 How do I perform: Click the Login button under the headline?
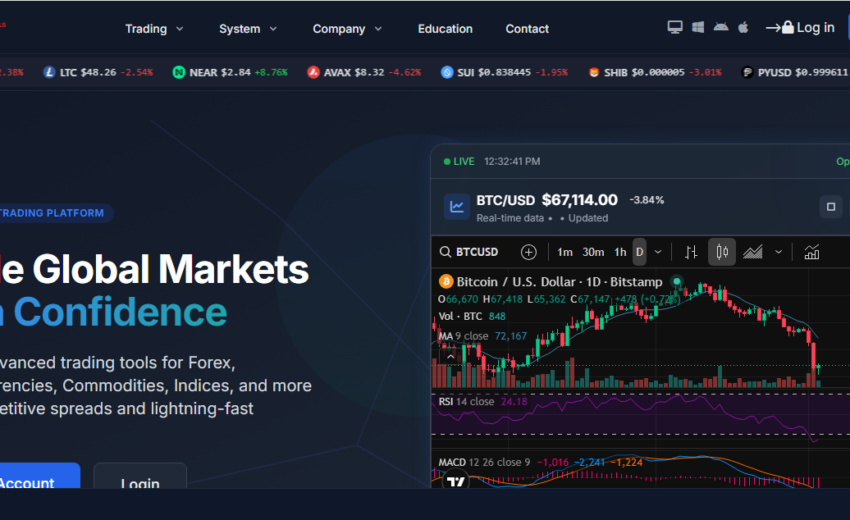pyautogui.click(x=140, y=477)
